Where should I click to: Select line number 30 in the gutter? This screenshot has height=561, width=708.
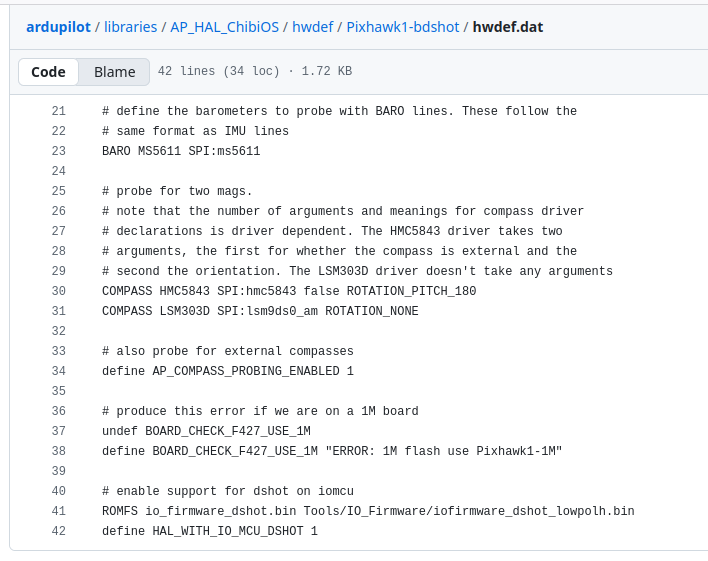tap(58, 291)
